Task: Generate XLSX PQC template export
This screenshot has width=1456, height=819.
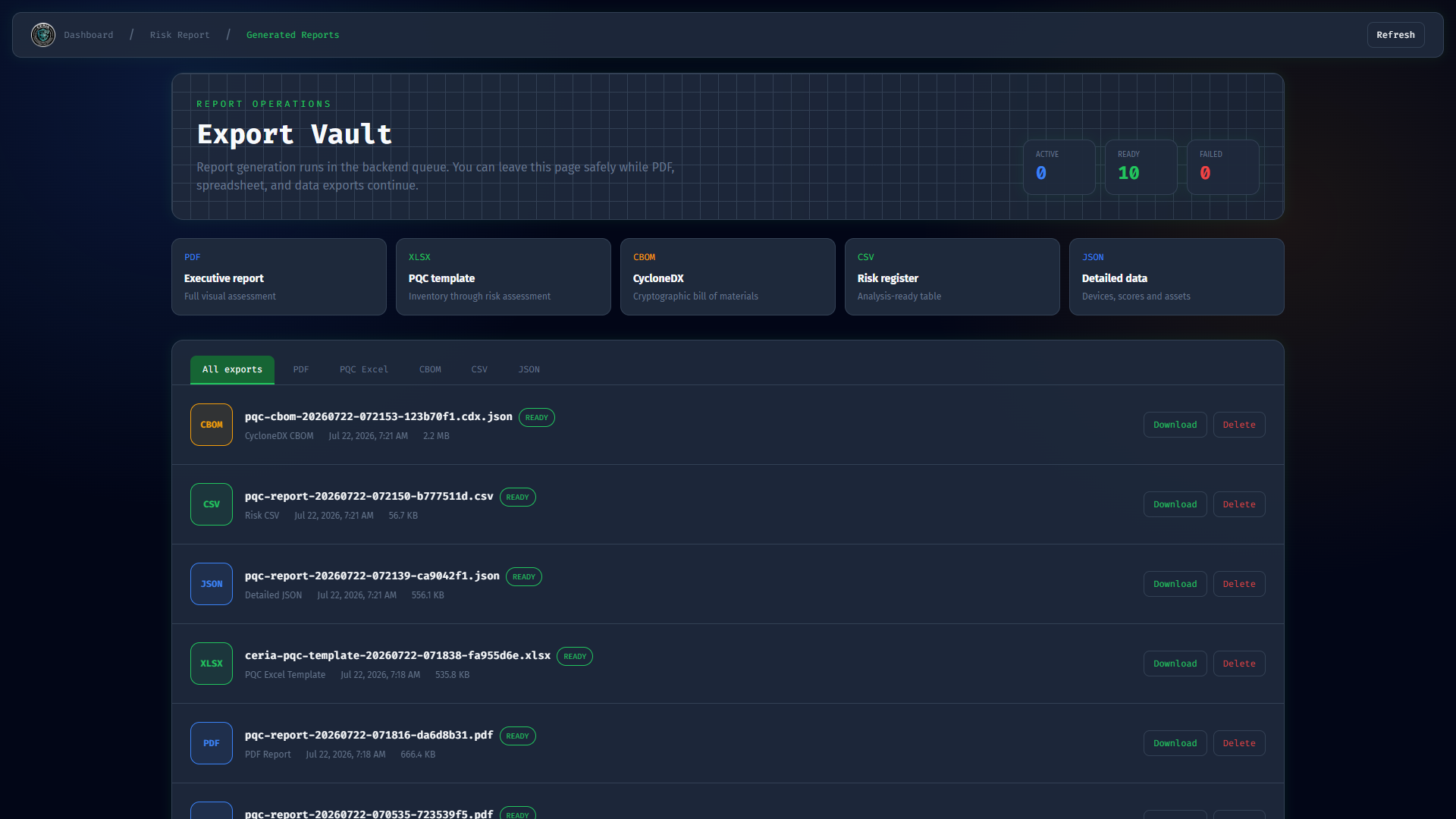Action: click(504, 277)
